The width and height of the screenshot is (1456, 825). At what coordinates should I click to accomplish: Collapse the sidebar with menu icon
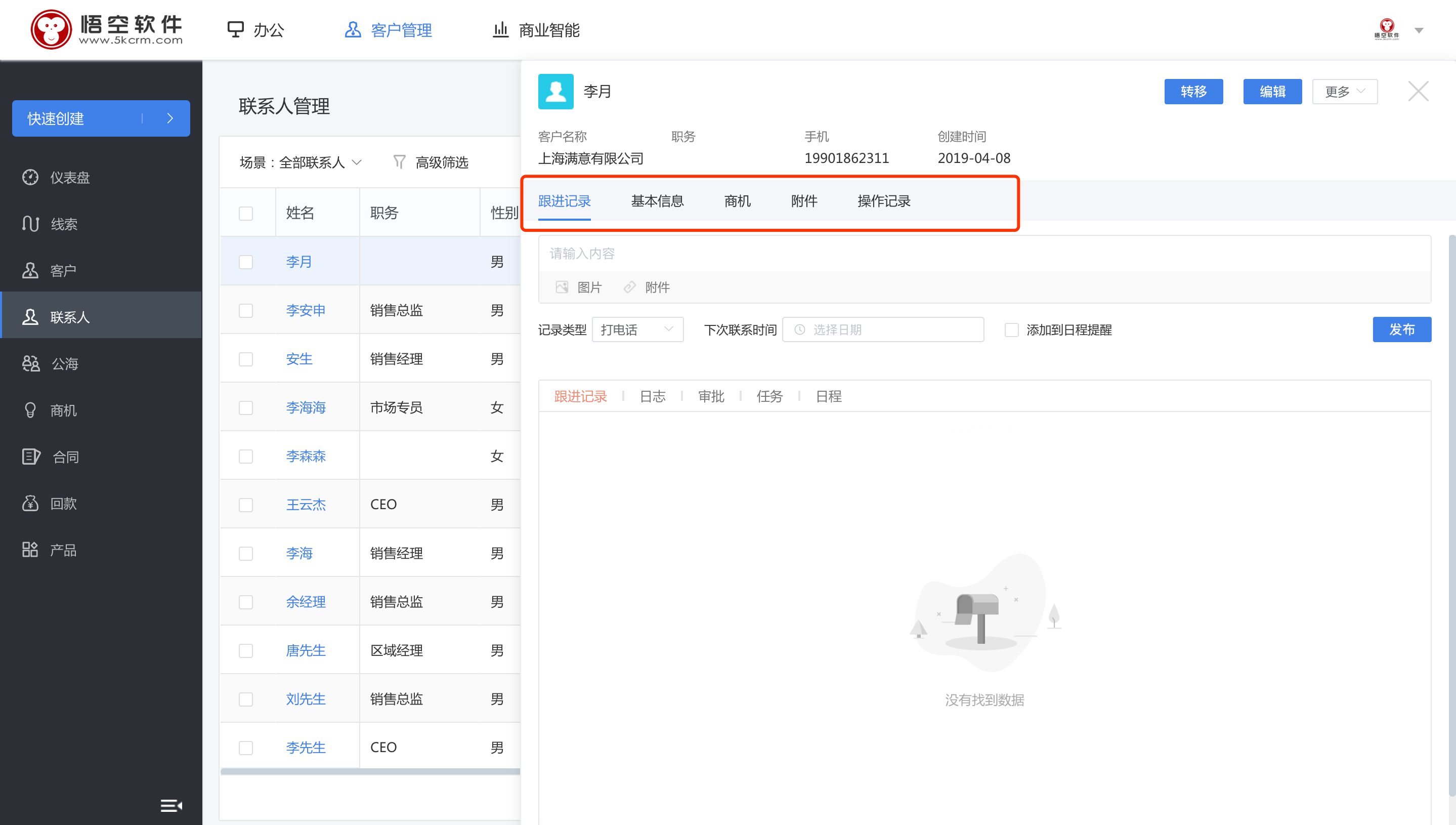pyautogui.click(x=171, y=805)
